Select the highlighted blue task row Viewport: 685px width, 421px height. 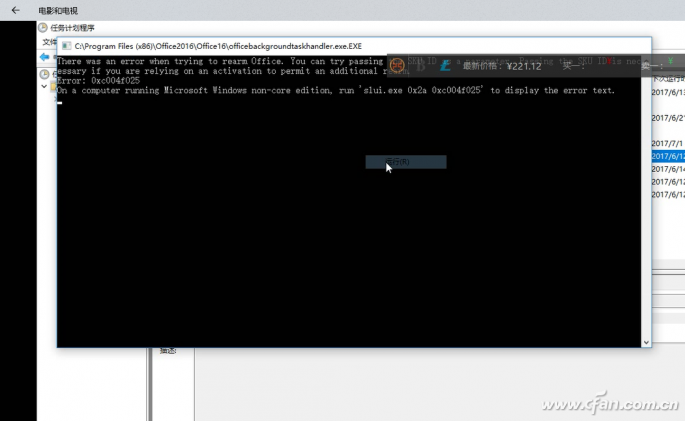668,156
